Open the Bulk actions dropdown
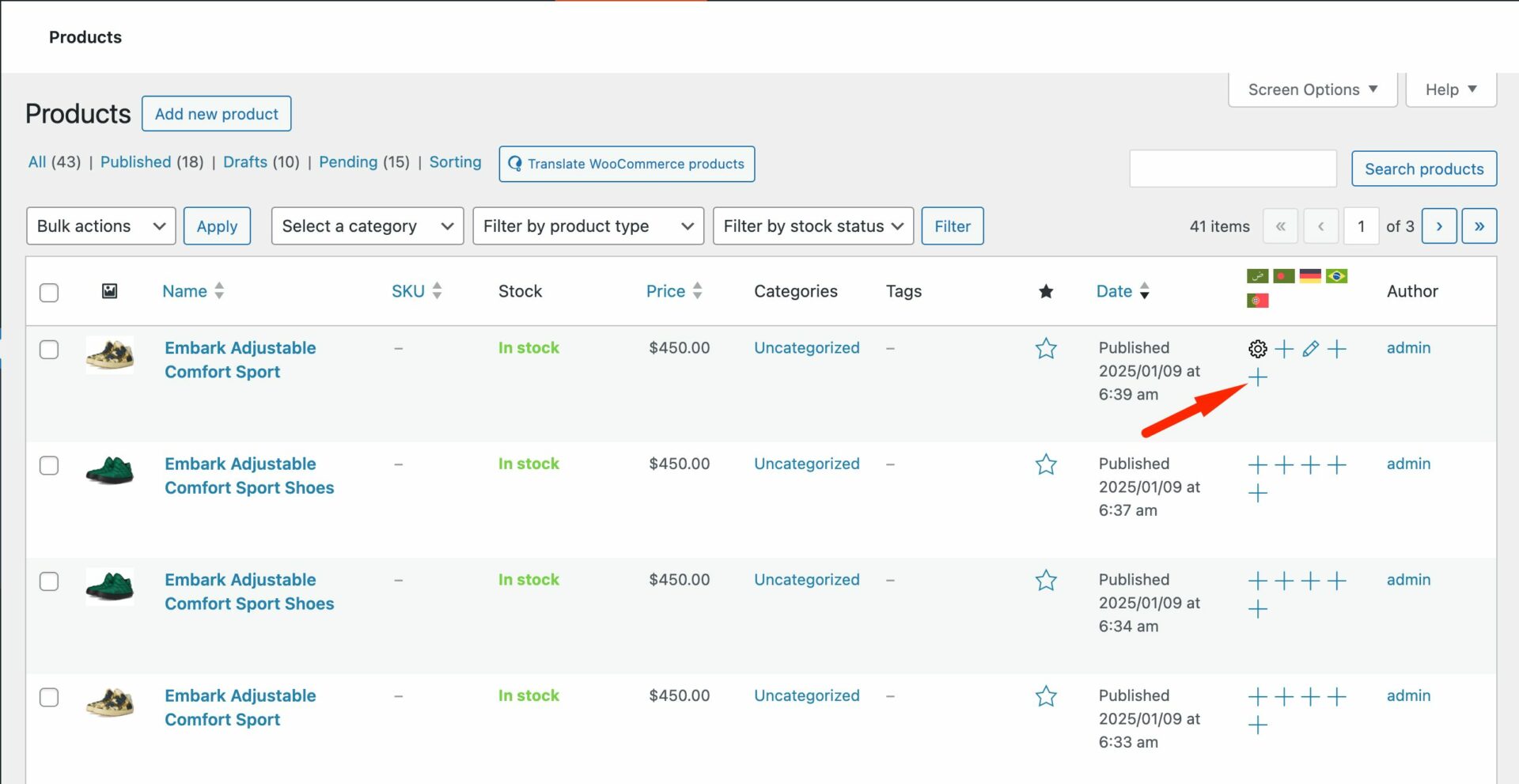1519x784 pixels. [100, 226]
